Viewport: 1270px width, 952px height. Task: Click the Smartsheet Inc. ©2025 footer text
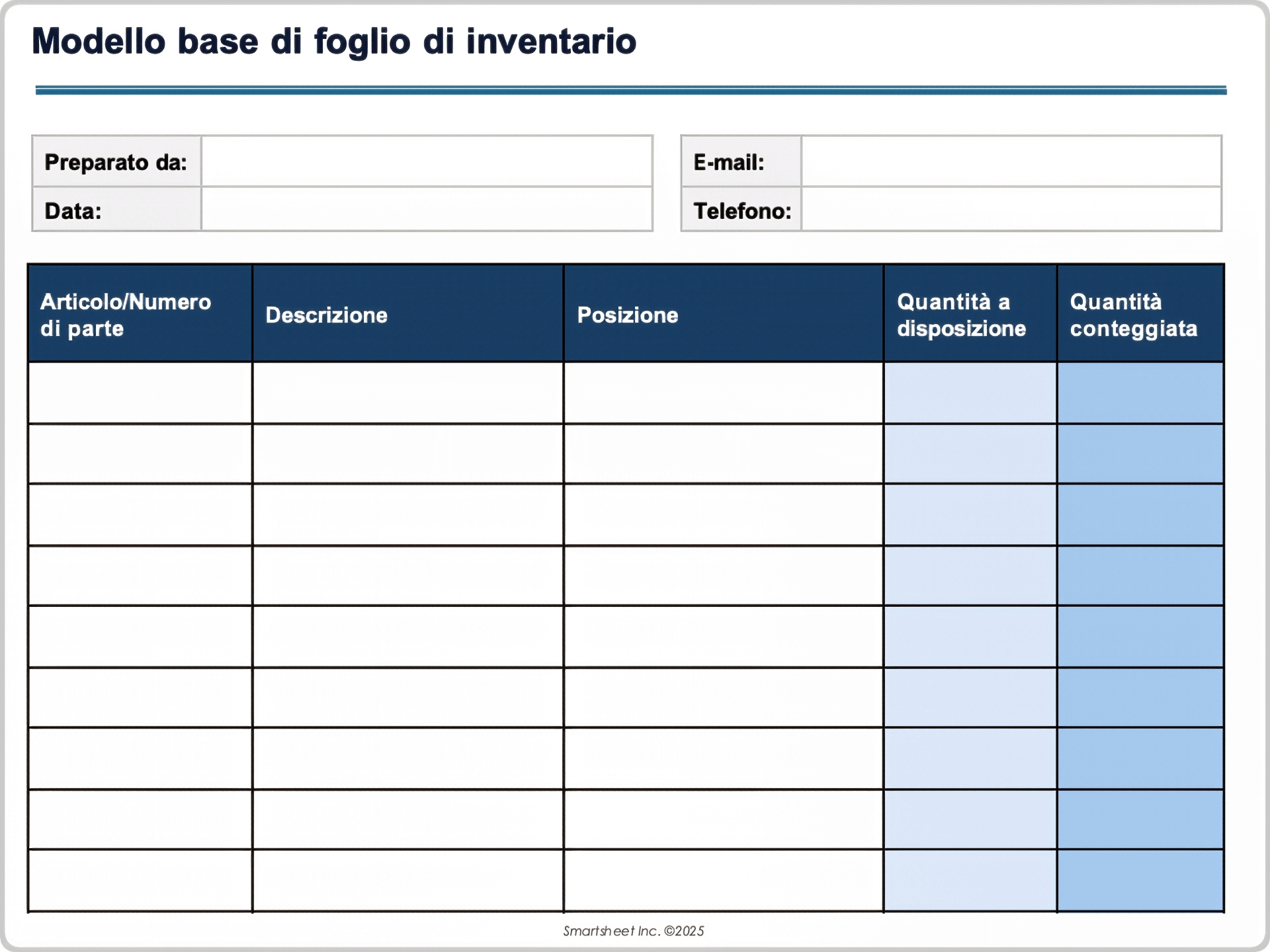pyautogui.click(x=634, y=931)
